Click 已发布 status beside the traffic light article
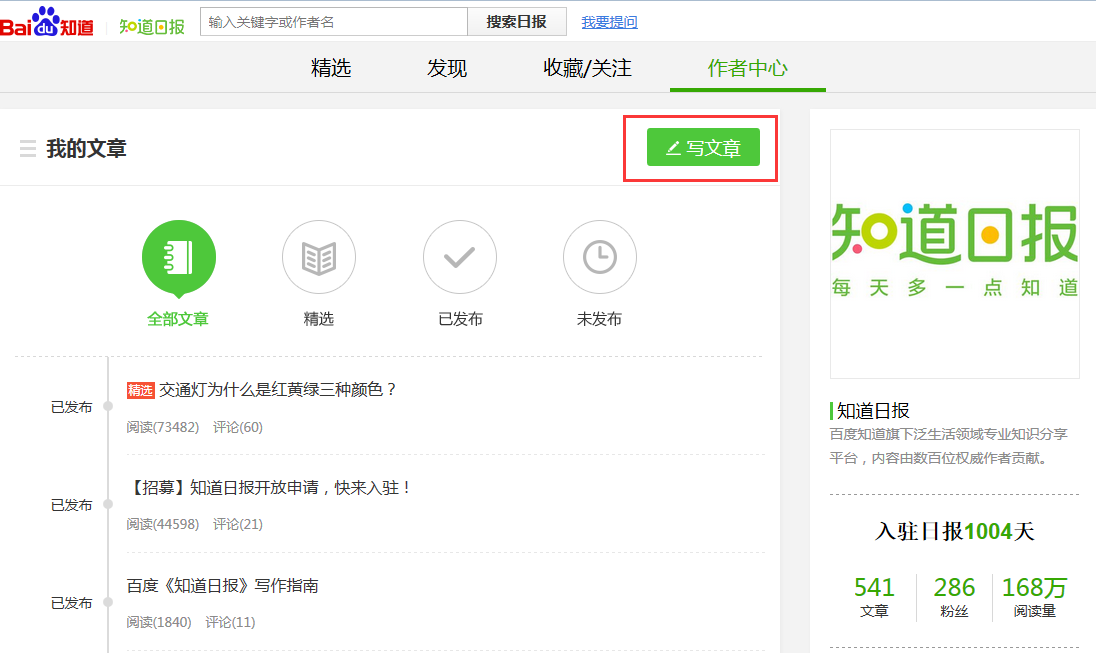1096x653 pixels. [x=71, y=407]
